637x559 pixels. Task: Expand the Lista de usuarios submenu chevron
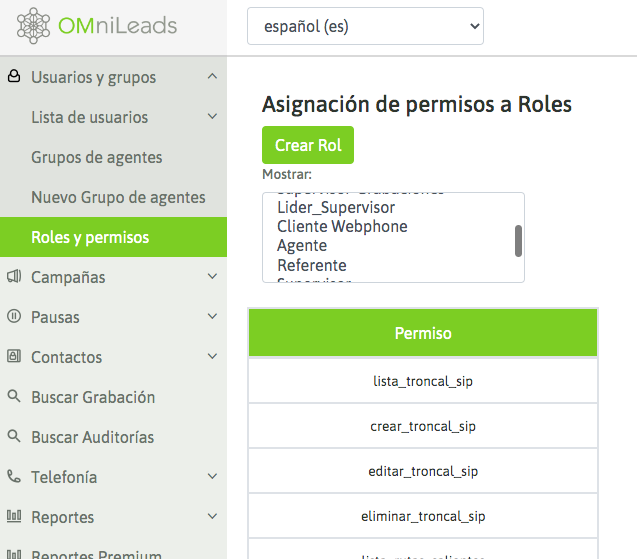[x=212, y=117]
